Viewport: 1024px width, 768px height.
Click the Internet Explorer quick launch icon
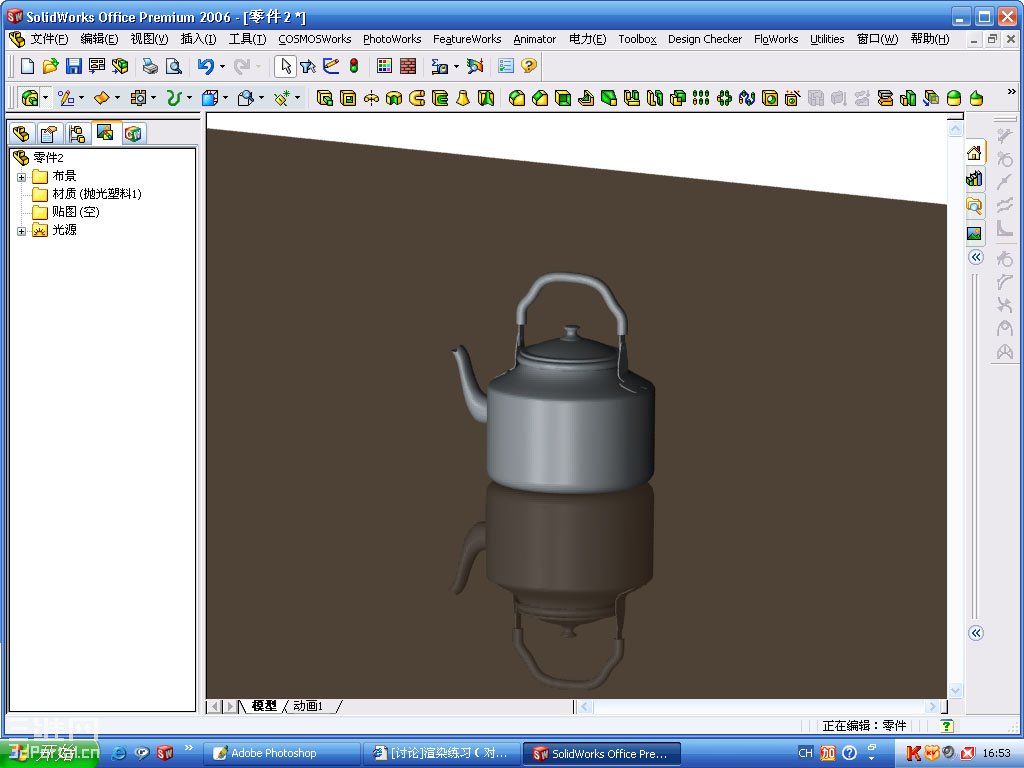coord(119,753)
